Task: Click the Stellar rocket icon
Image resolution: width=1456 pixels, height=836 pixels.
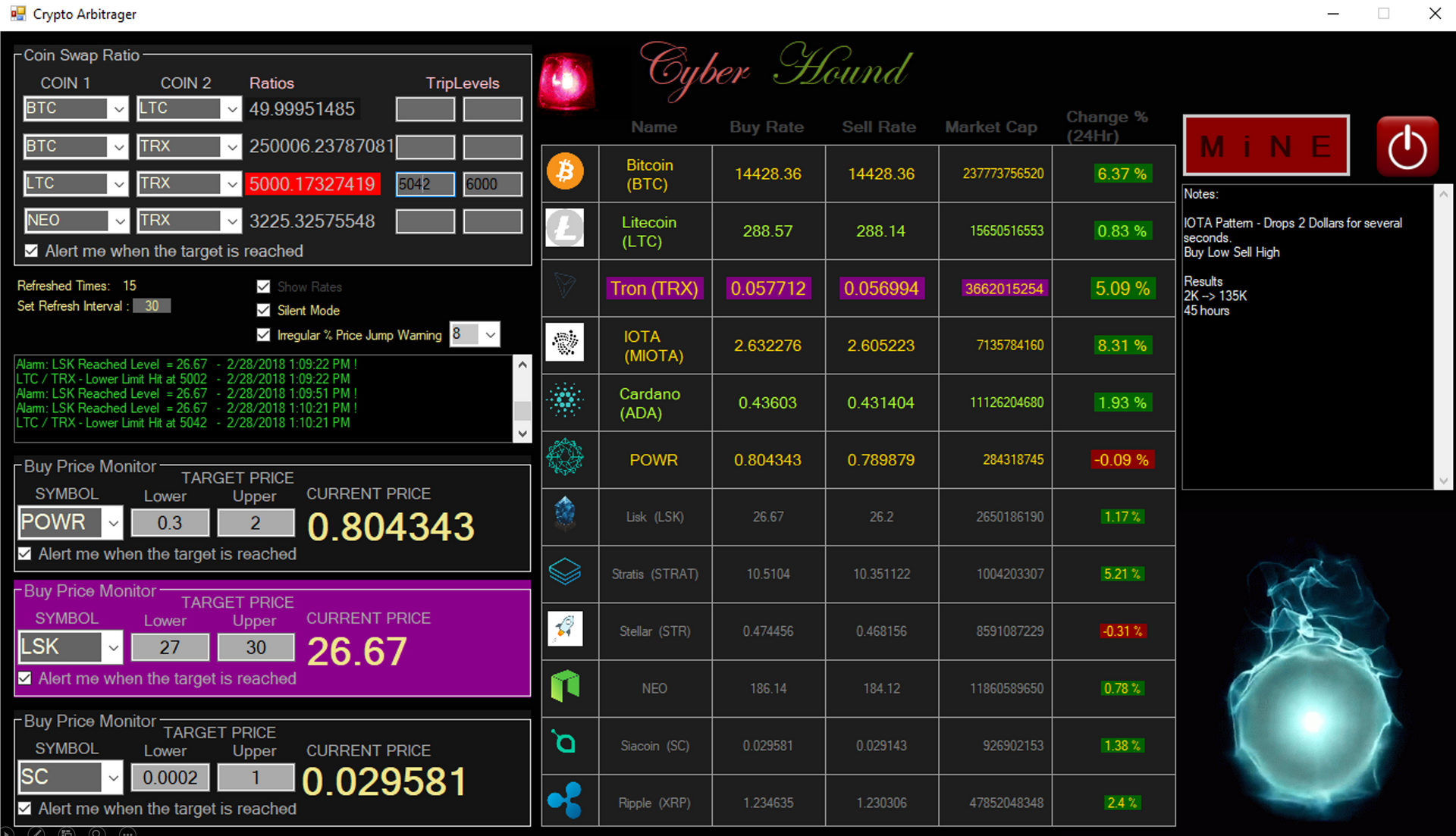Action: pos(565,629)
